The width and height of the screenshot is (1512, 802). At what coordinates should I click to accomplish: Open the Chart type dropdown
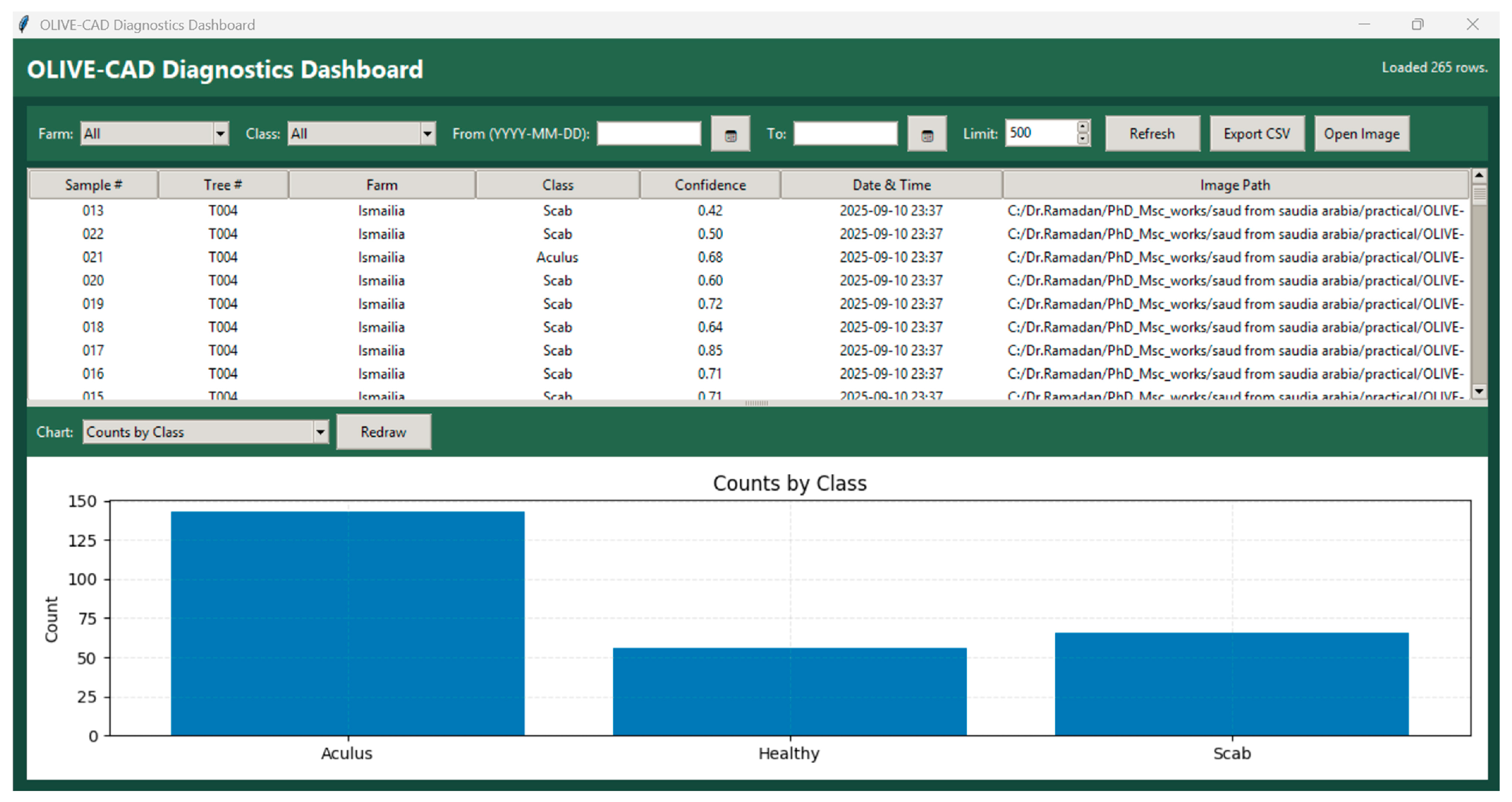pyautogui.click(x=320, y=432)
